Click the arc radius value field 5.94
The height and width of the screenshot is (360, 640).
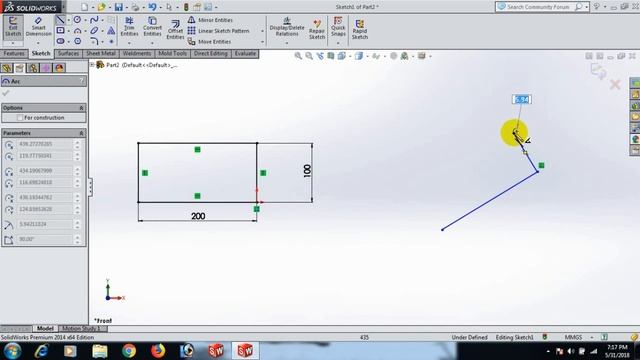point(46,224)
